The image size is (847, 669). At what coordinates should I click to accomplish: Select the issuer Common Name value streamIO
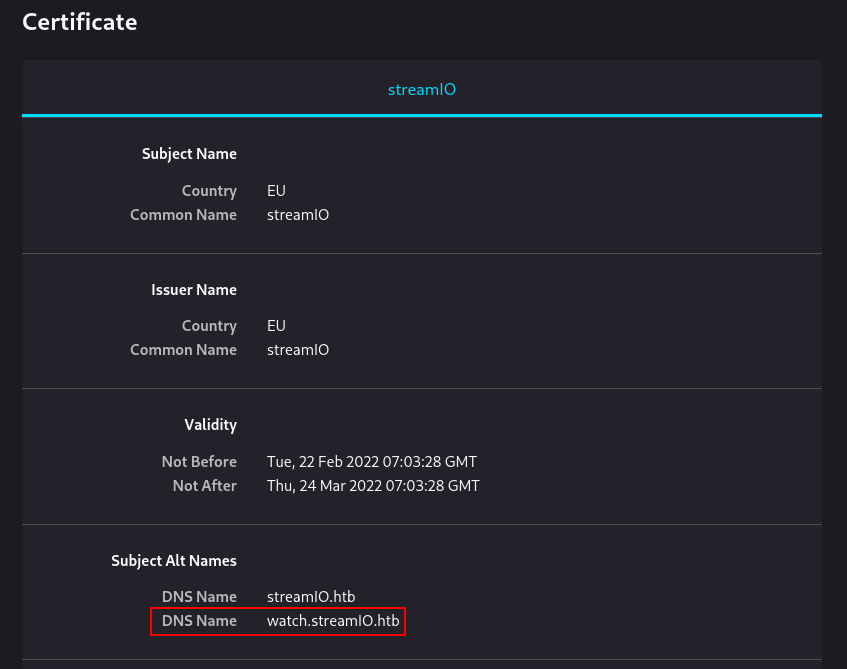click(x=298, y=350)
